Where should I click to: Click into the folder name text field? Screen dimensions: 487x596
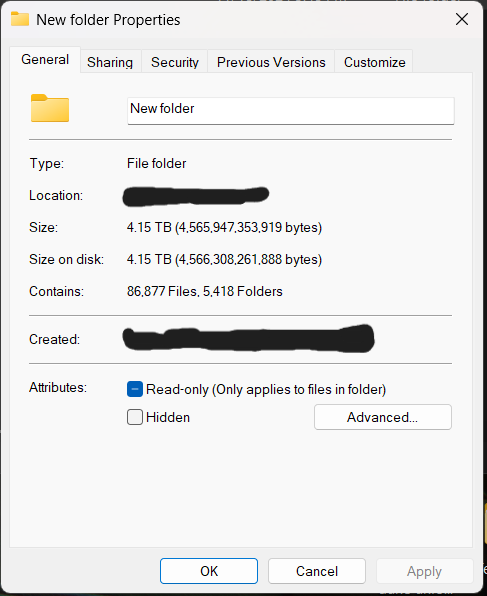291,111
